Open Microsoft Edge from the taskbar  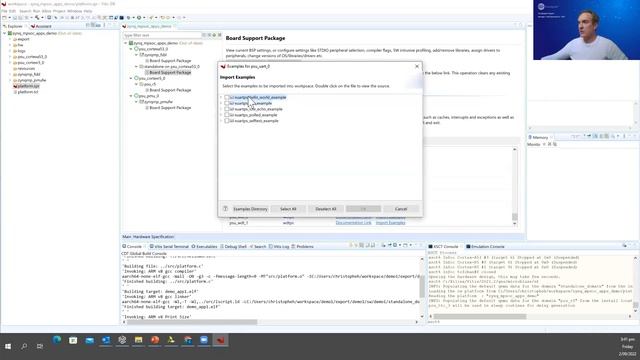tap(57, 340)
